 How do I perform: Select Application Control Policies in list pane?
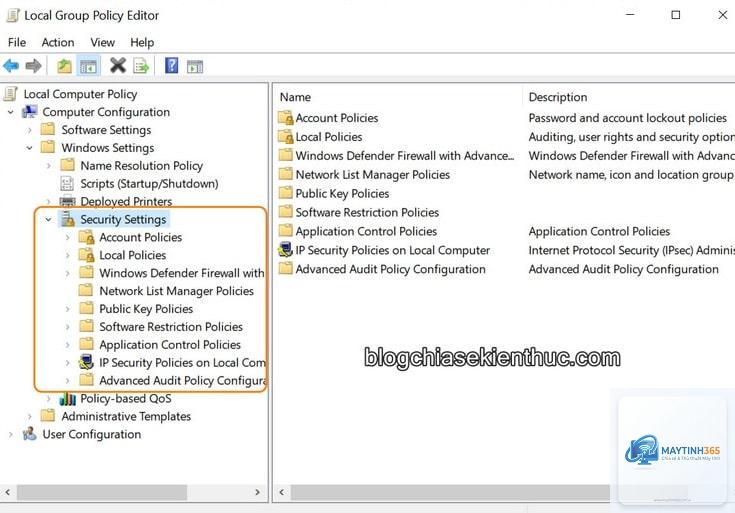(x=366, y=231)
